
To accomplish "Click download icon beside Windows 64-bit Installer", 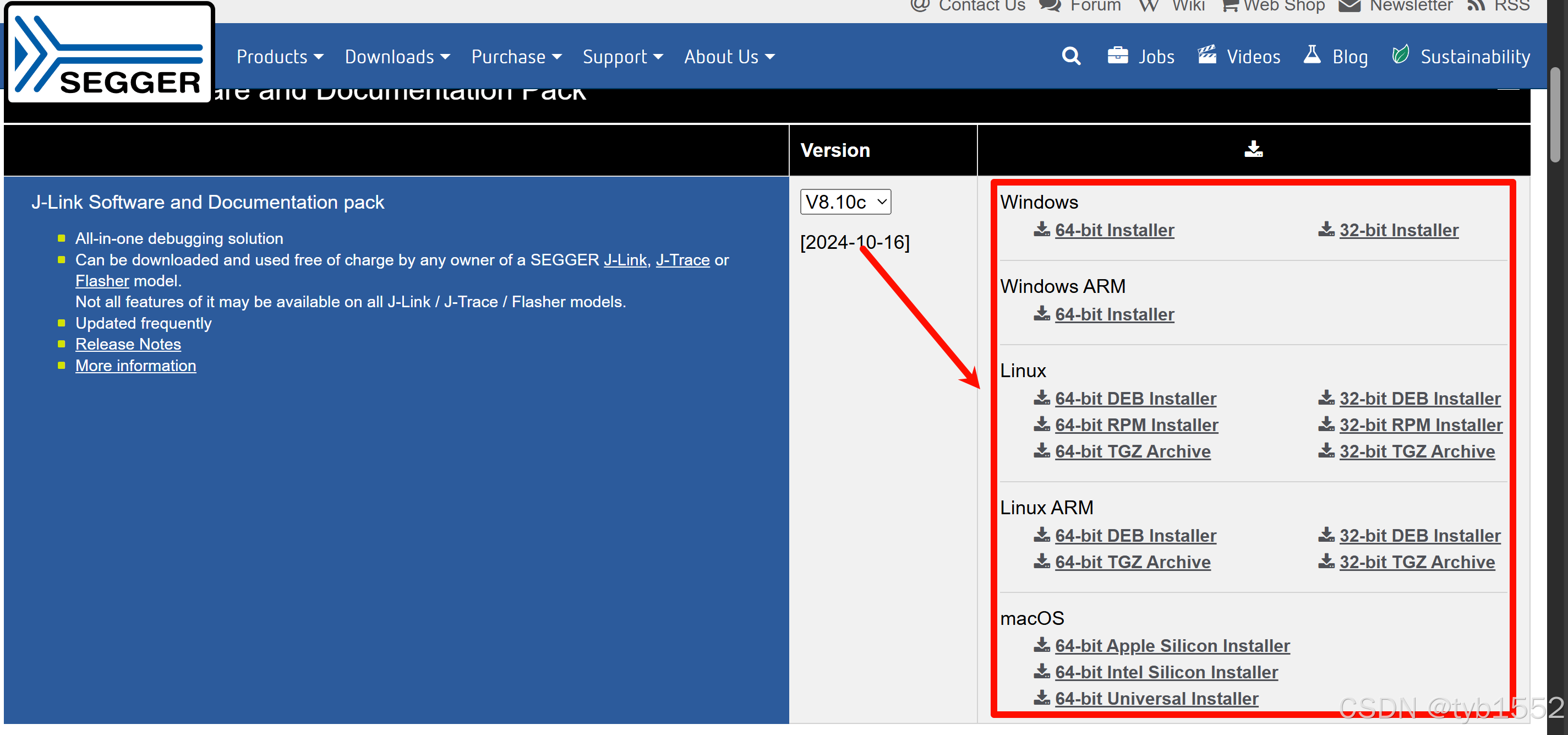I will [1041, 230].
